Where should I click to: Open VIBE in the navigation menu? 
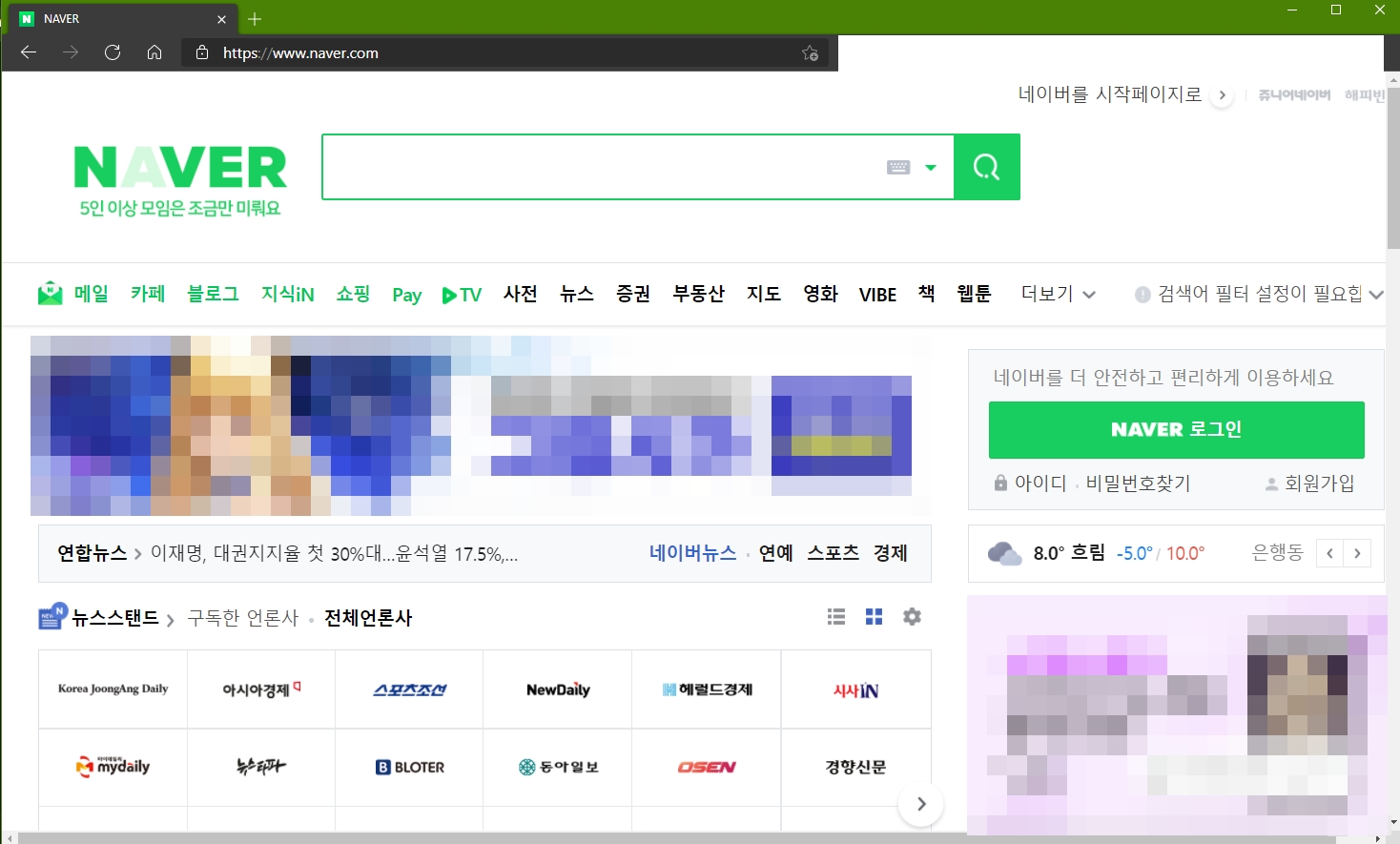[877, 295]
